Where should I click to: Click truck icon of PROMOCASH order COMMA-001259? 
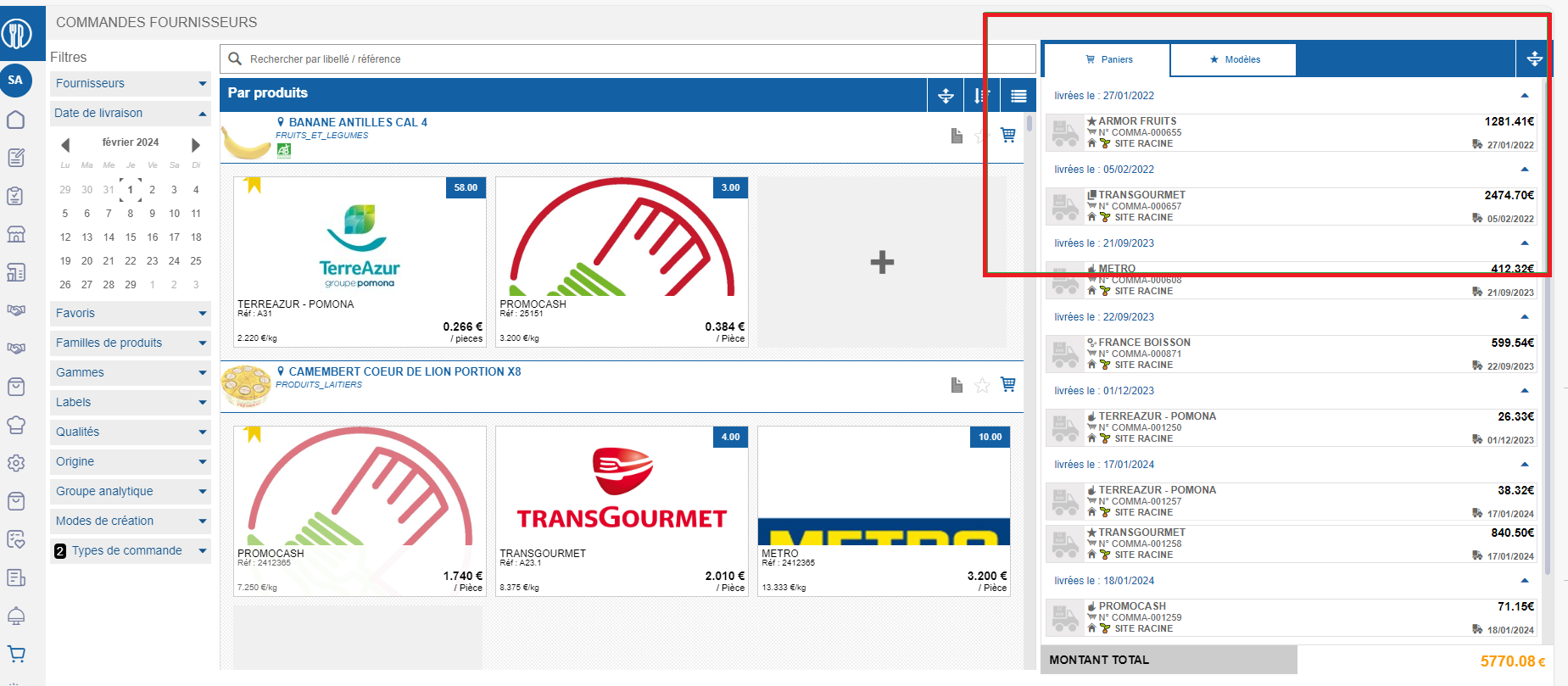tap(1065, 618)
